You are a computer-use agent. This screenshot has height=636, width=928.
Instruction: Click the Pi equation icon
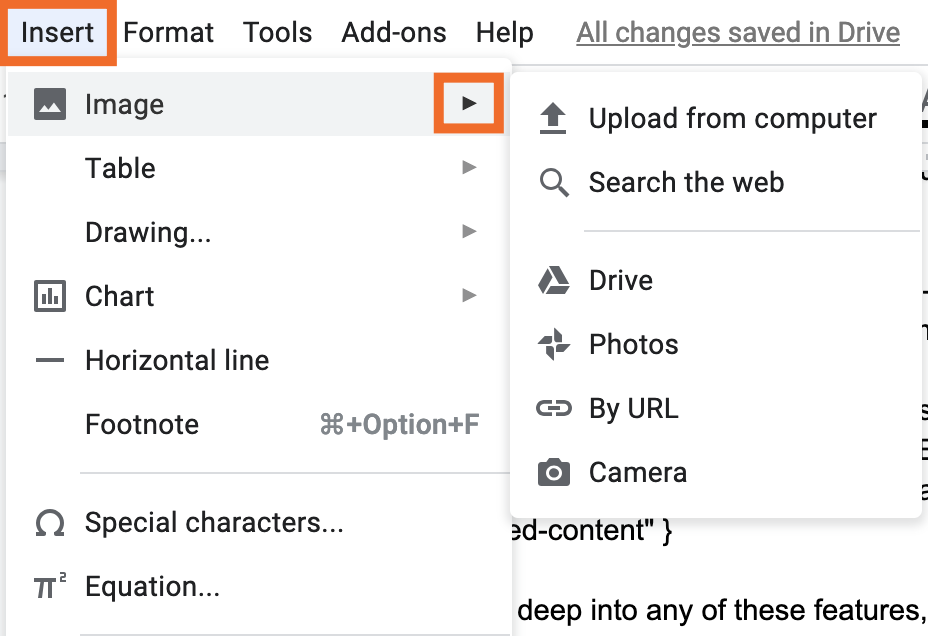coord(50,586)
